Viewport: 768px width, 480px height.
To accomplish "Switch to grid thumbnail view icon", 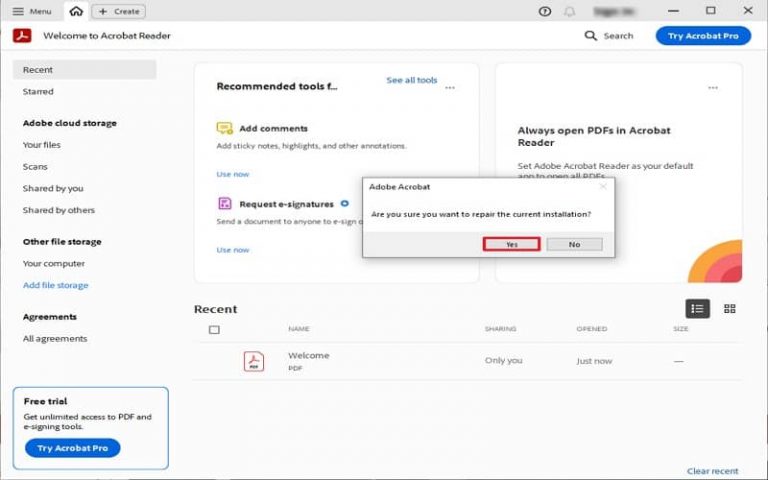I will pos(730,309).
